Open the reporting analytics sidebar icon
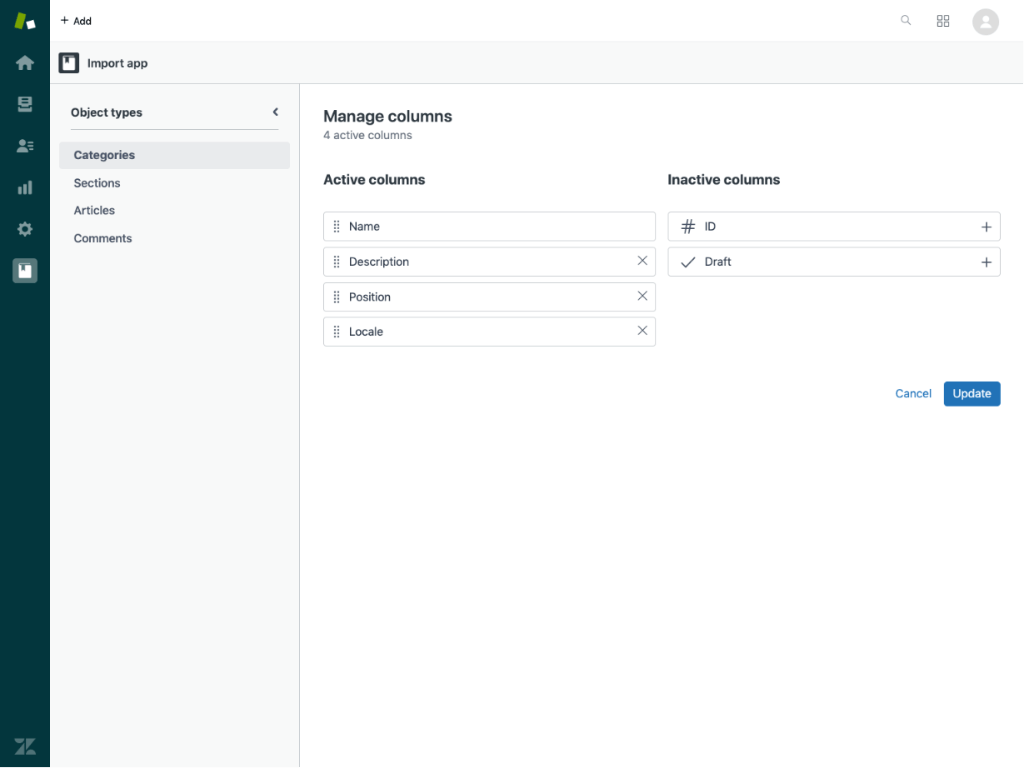 [24, 187]
